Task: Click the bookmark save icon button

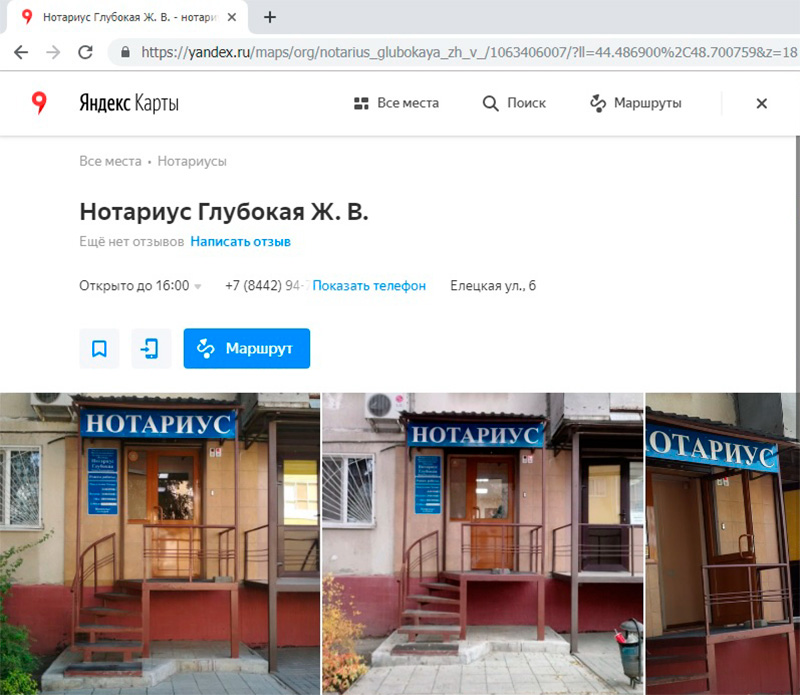Action: coord(99,348)
